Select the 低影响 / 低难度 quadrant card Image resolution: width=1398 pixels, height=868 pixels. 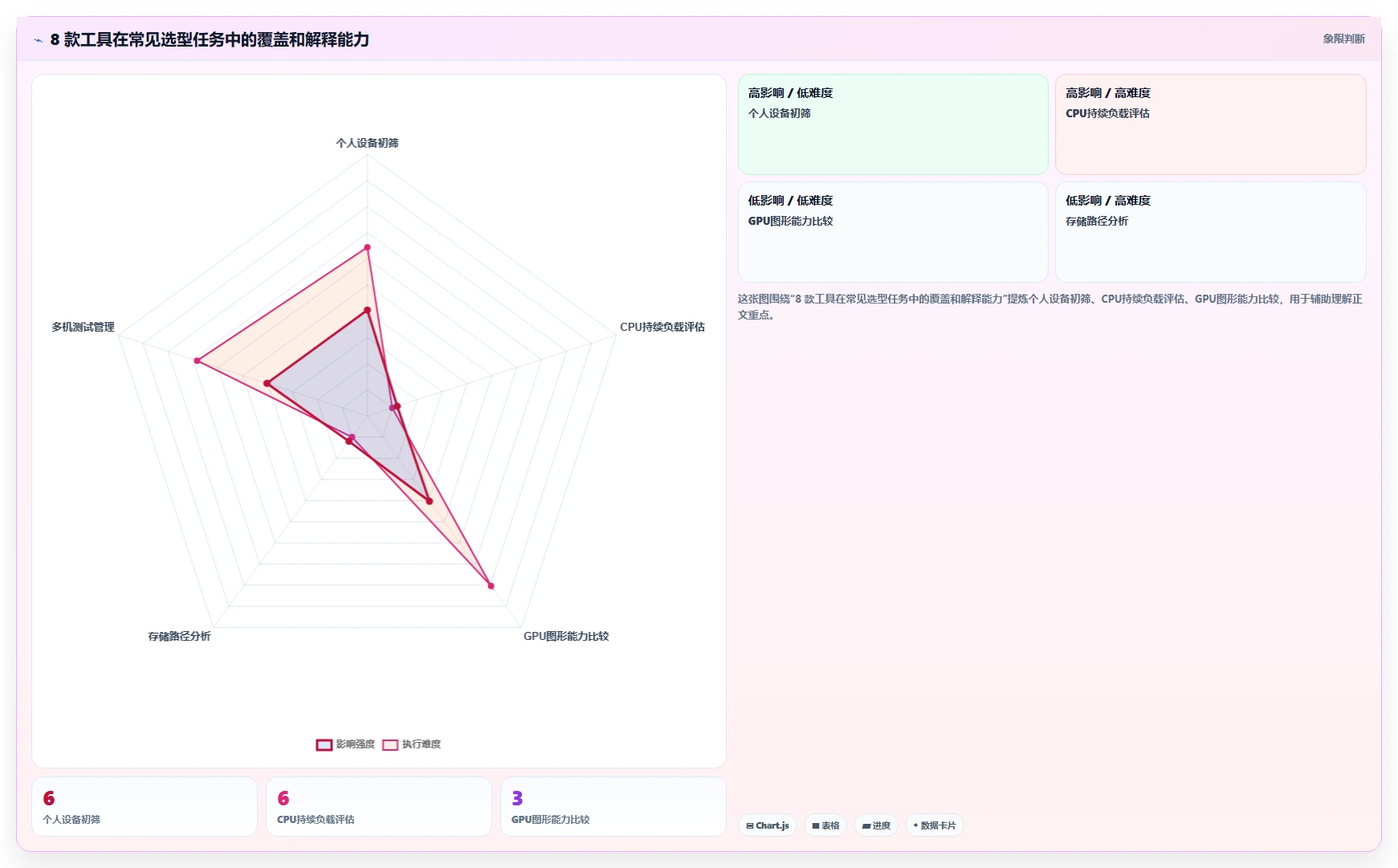pyautogui.click(x=893, y=232)
